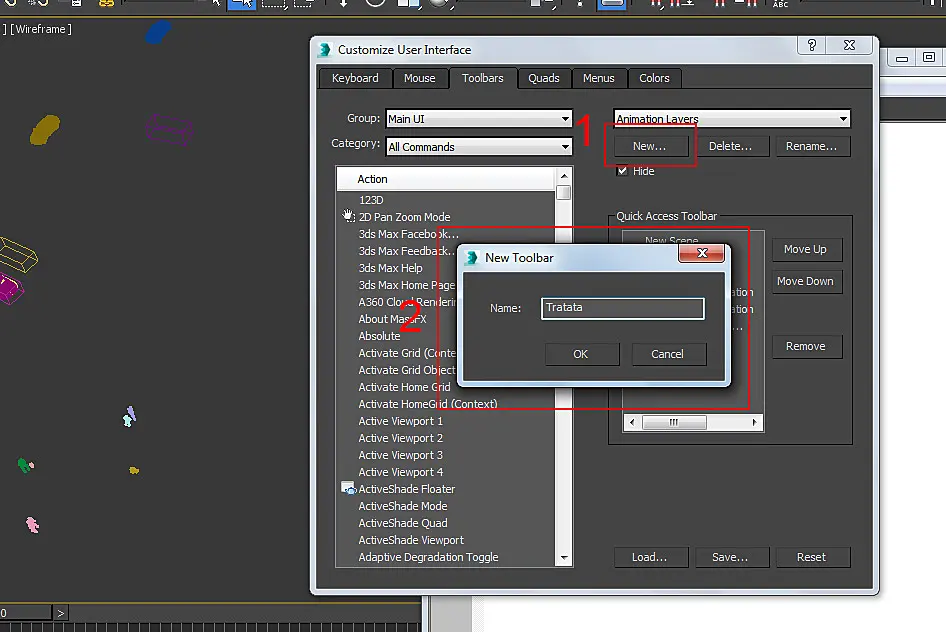This screenshot has width=946, height=632.
Task: Select the ActiveShade Mode action
Action: click(x=403, y=506)
